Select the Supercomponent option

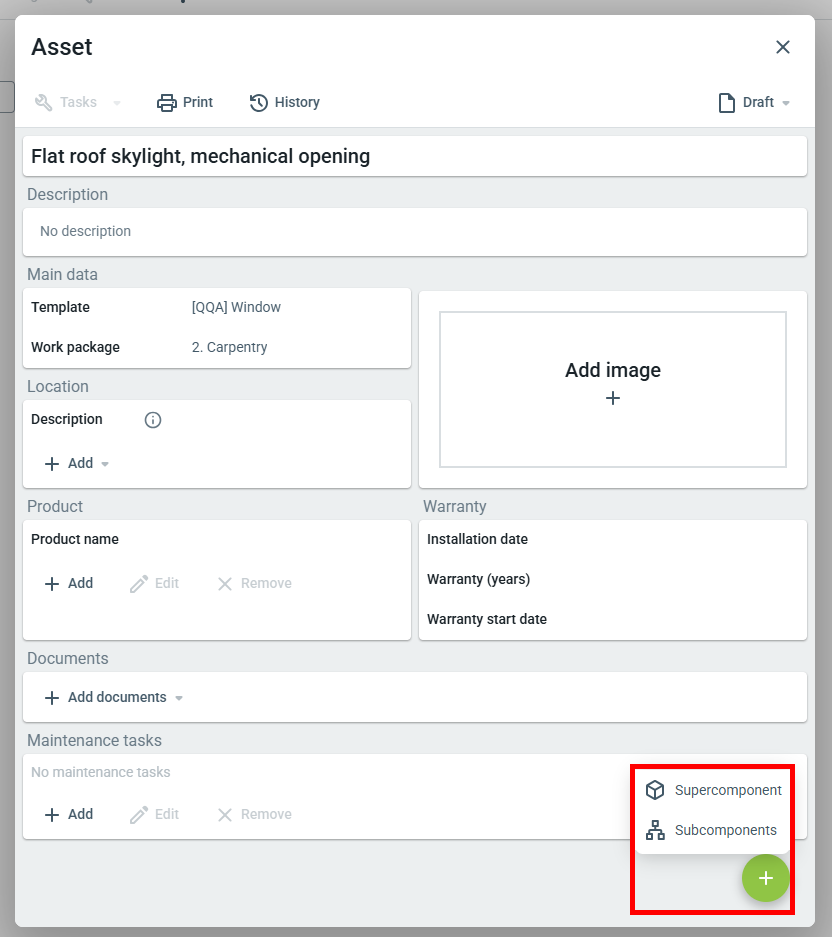[714, 790]
